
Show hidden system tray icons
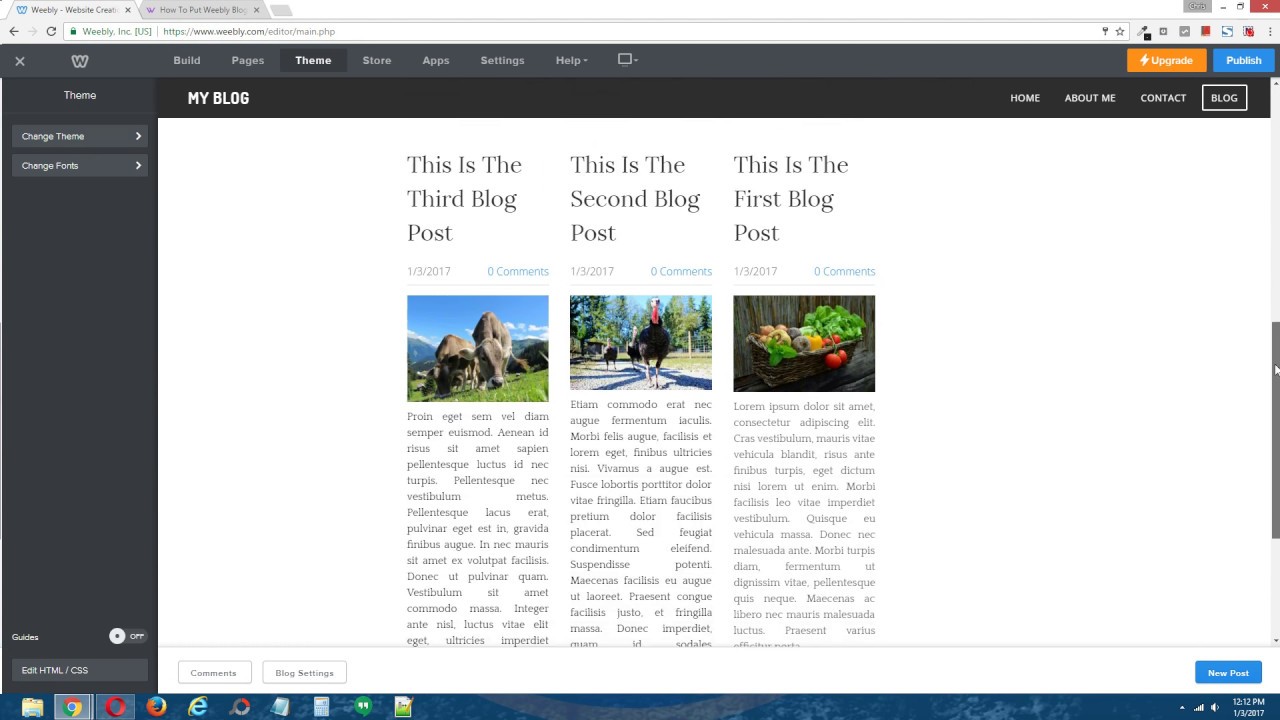tap(1181, 707)
